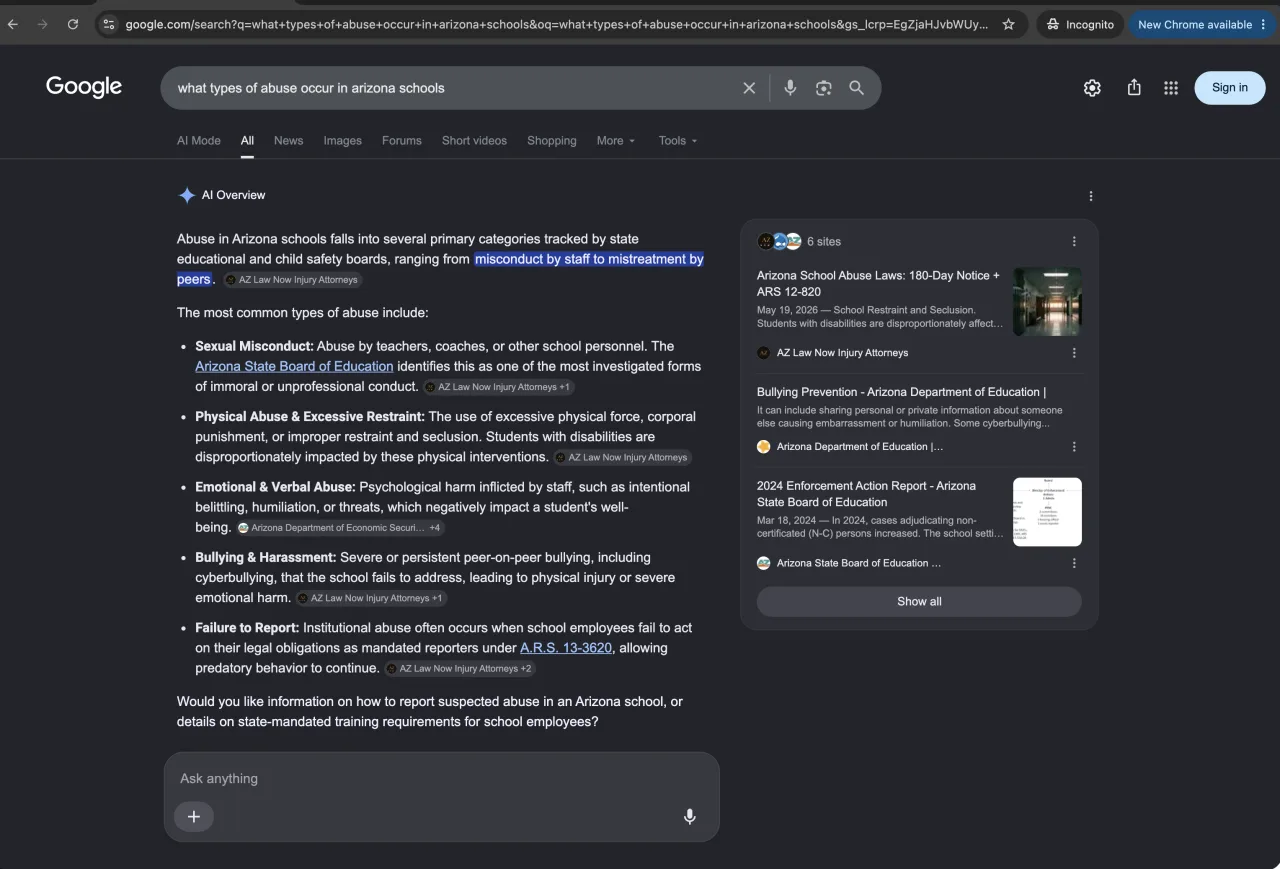This screenshot has height=869, width=1280.
Task: Open the Shopping tab
Action: (x=552, y=141)
